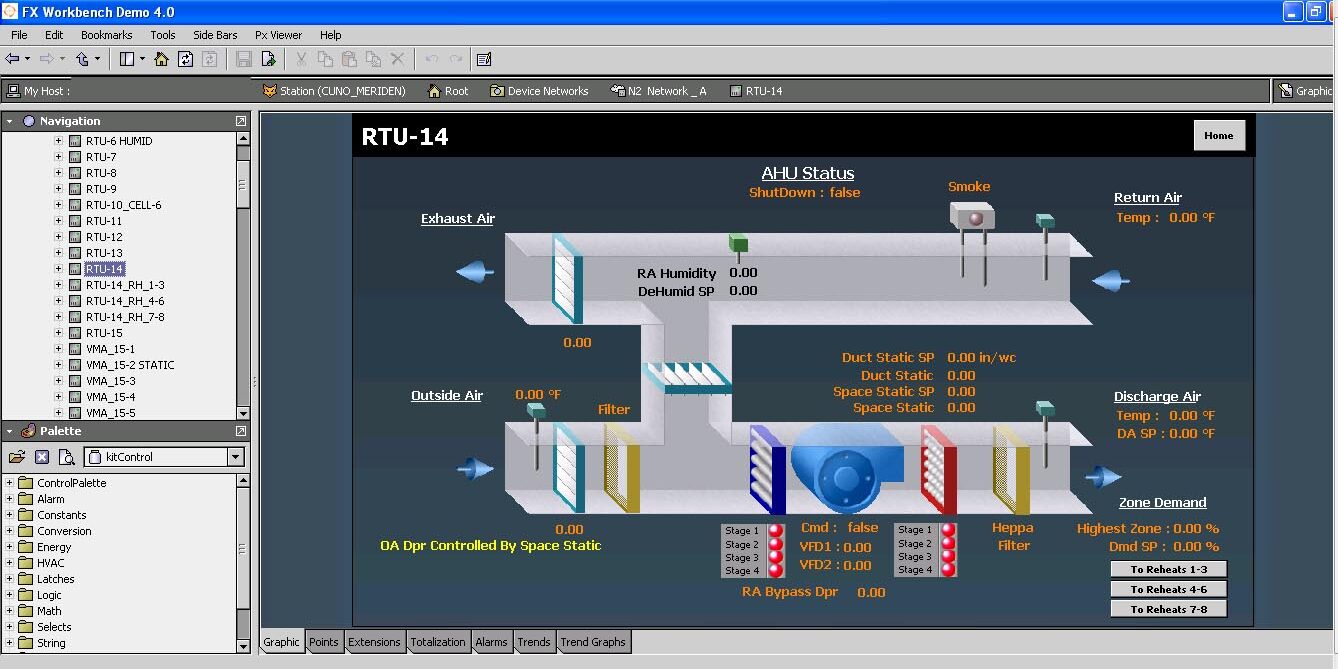Select the Device Networks breadcrumb item
The image size is (1338, 669).
point(540,90)
